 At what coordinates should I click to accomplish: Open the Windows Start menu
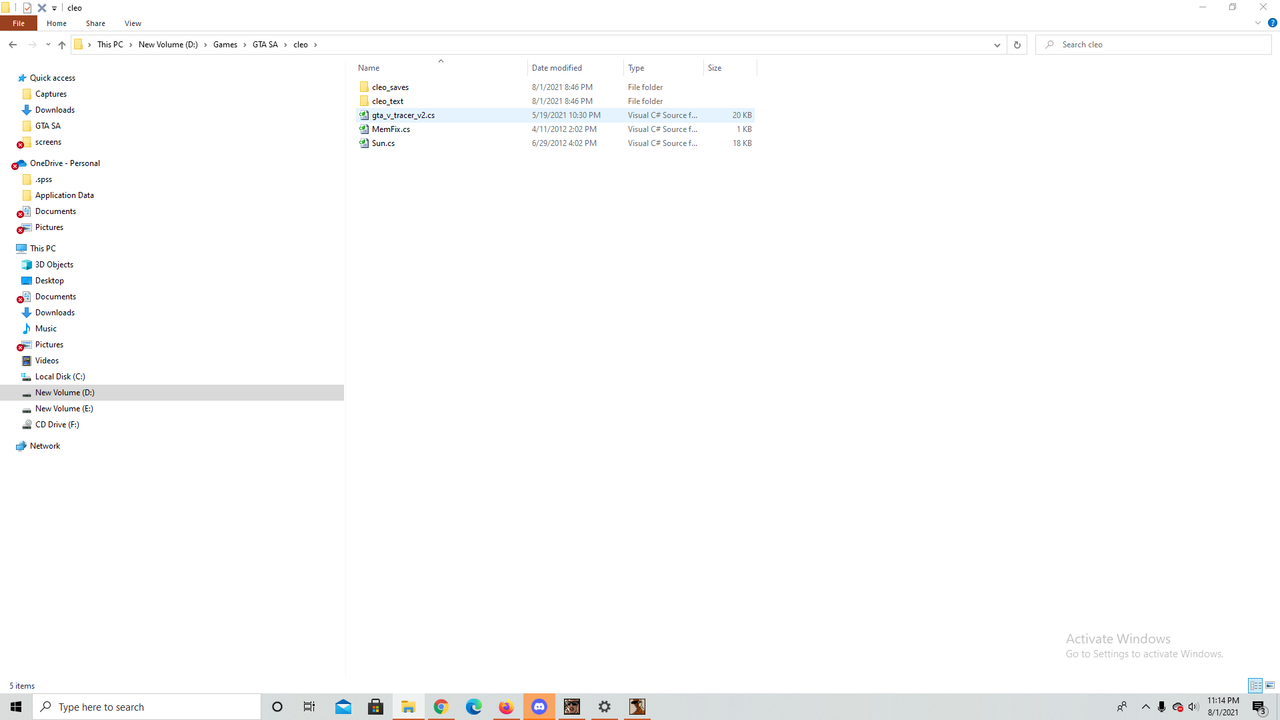(x=16, y=707)
